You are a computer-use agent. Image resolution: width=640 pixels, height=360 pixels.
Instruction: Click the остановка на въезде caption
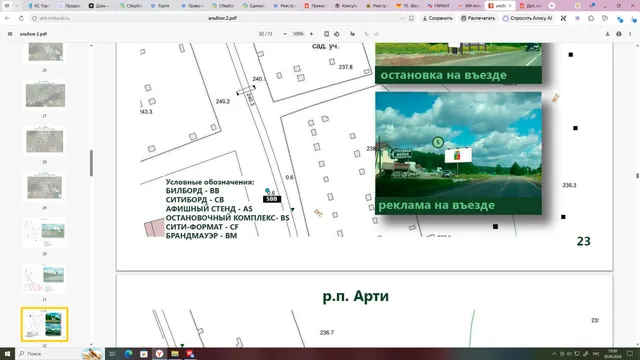pos(443,75)
